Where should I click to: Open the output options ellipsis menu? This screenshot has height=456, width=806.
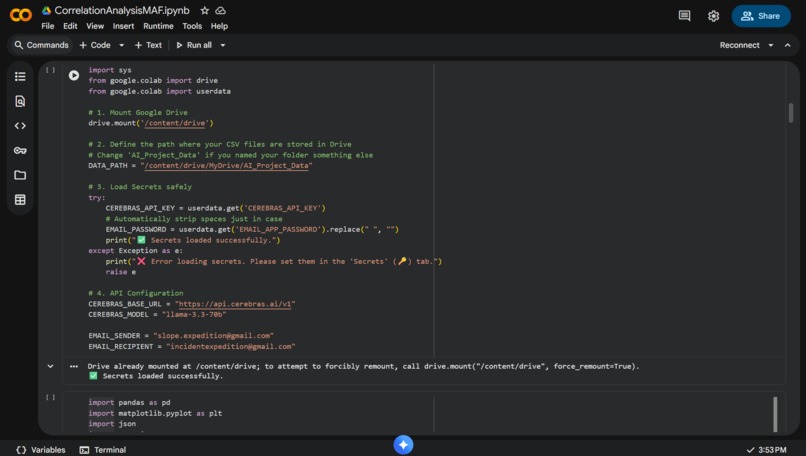click(x=74, y=367)
